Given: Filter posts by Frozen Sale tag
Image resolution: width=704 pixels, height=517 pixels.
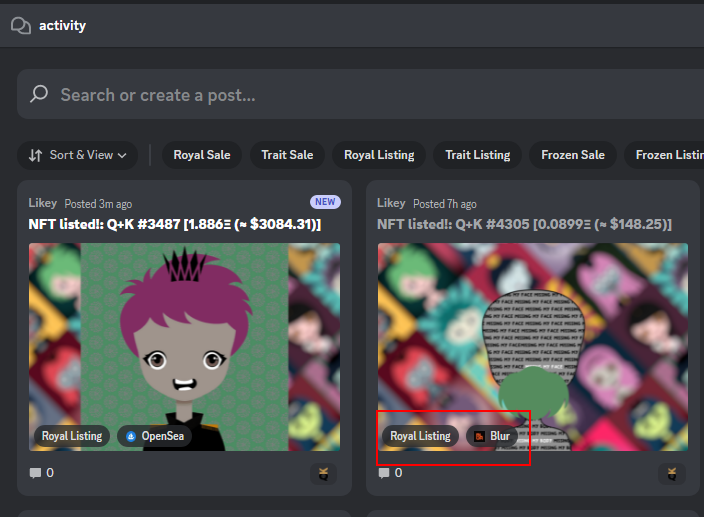Looking at the screenshot, I should coord(573,155).
